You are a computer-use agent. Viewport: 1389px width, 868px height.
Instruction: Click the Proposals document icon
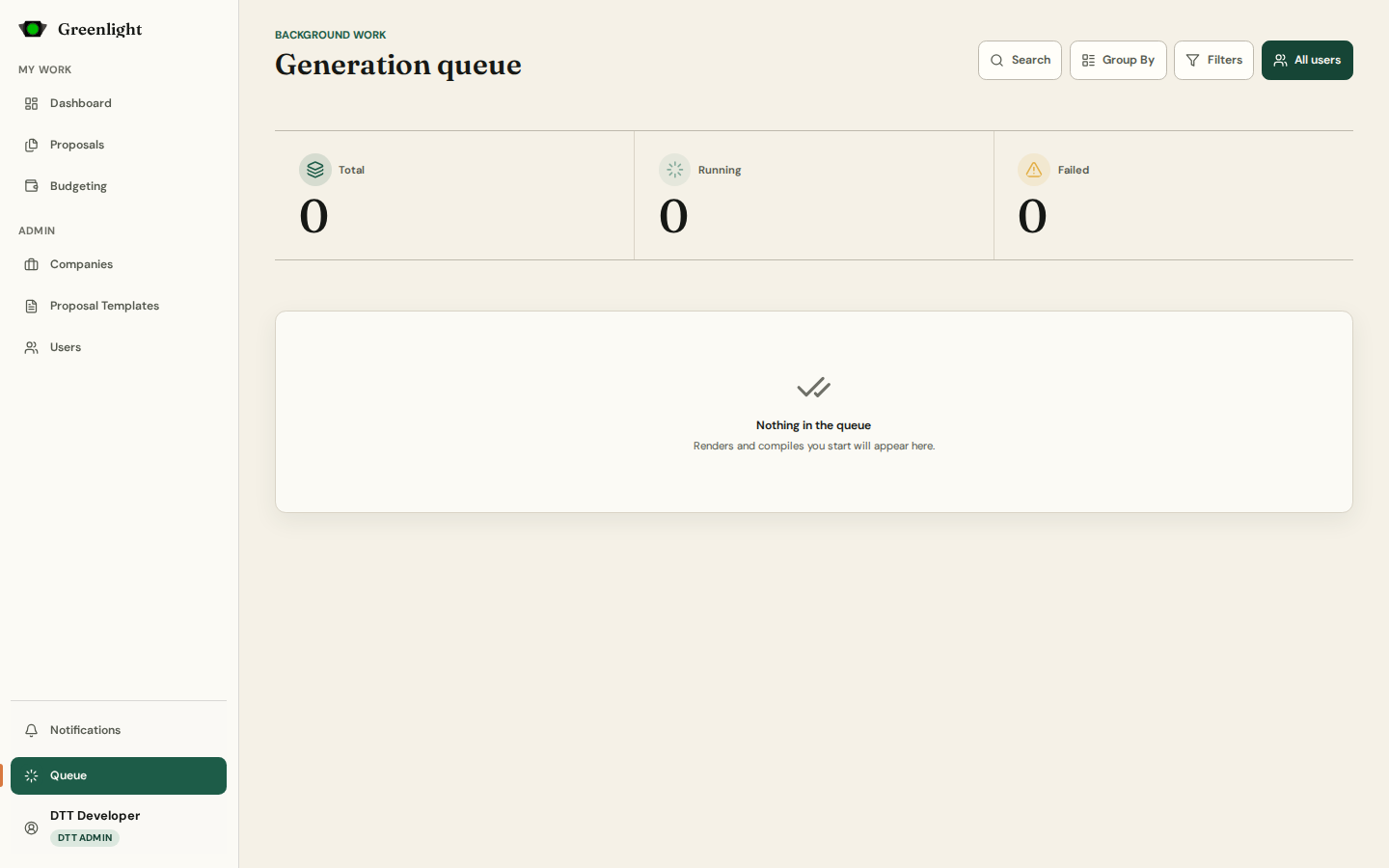point(32,145)
